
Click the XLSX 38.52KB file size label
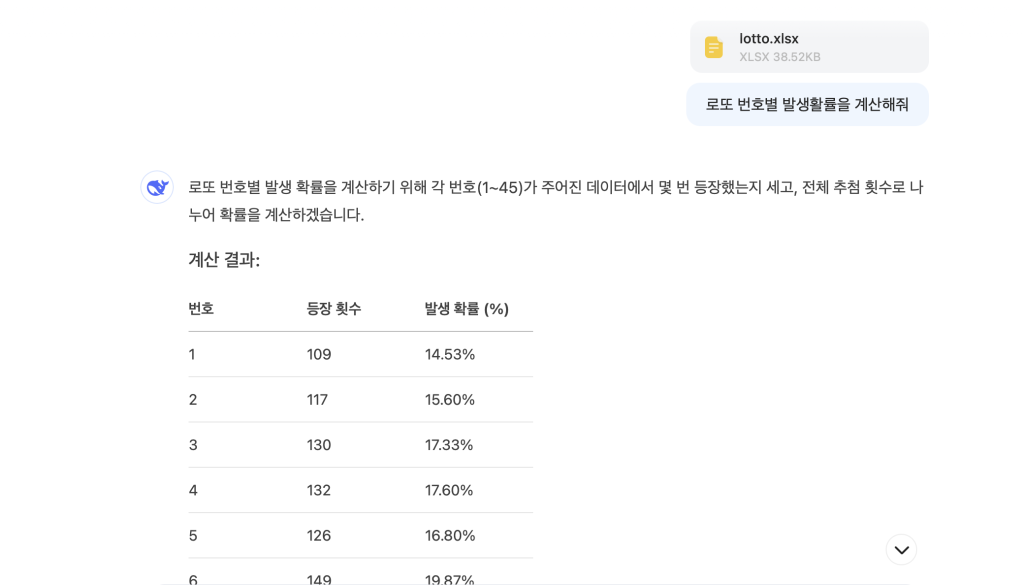[x=780, y=57]
